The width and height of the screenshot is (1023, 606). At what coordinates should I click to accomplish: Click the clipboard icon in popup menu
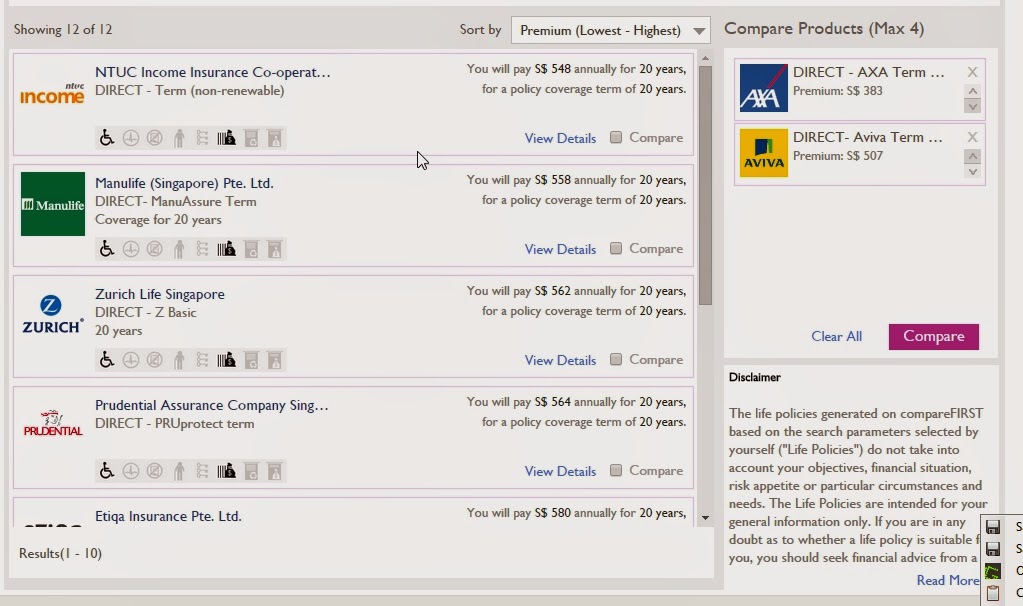click(992, 593)
